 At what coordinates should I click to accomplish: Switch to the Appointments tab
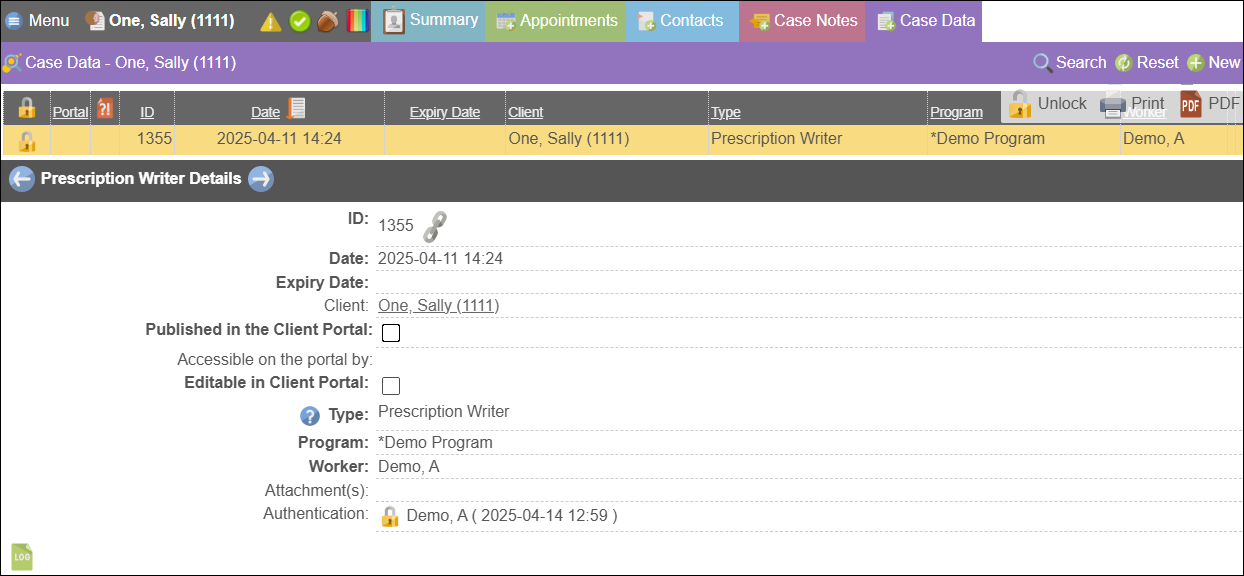(x=556, y=21)
